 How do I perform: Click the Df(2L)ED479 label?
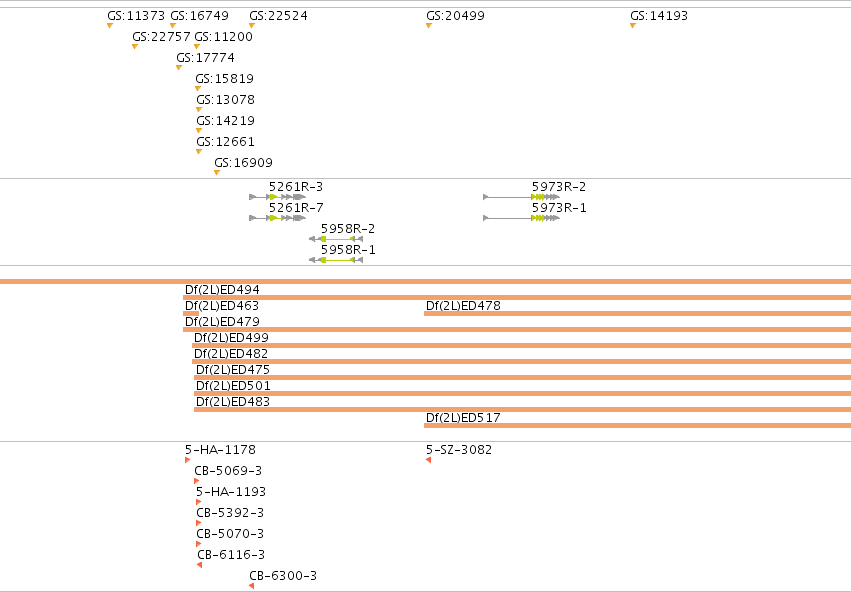[222, 322]
